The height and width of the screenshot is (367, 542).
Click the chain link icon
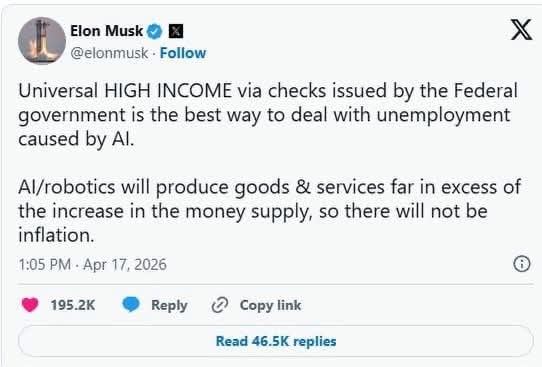coord(219,305)
